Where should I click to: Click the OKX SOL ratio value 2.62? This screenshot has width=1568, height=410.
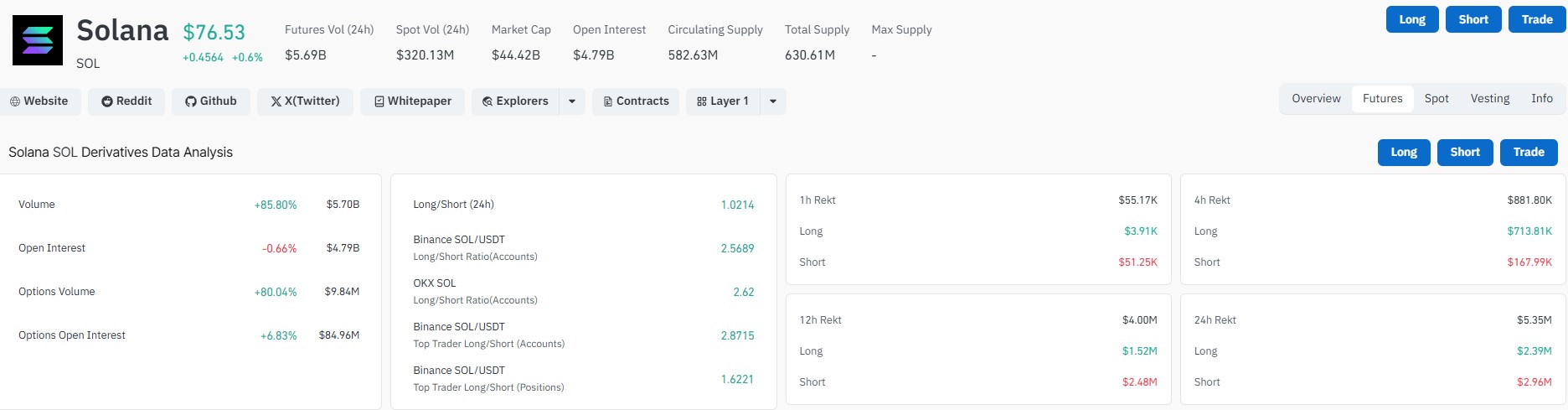[x=744, y=292]
